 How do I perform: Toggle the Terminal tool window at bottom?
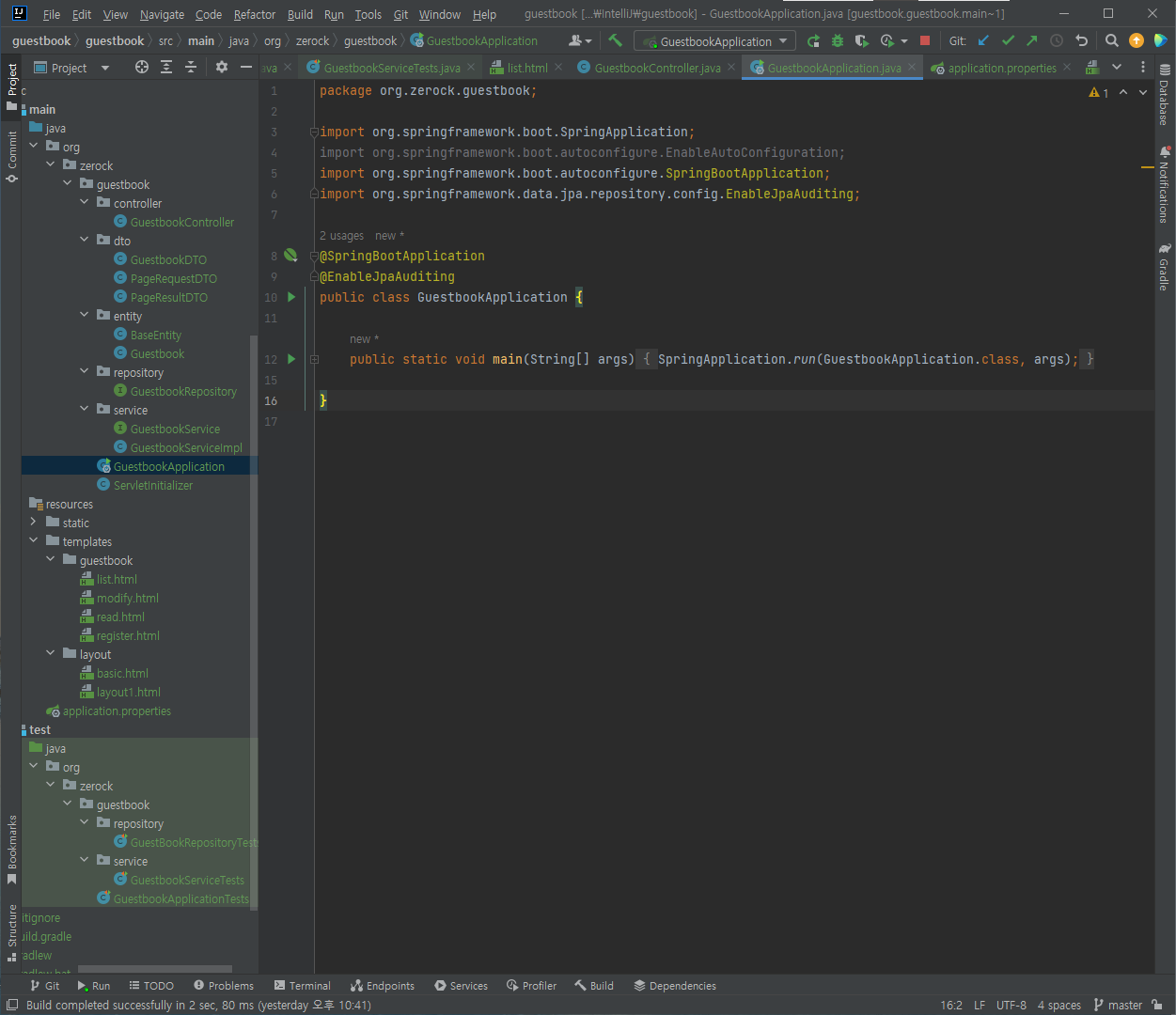click(303, 986)
